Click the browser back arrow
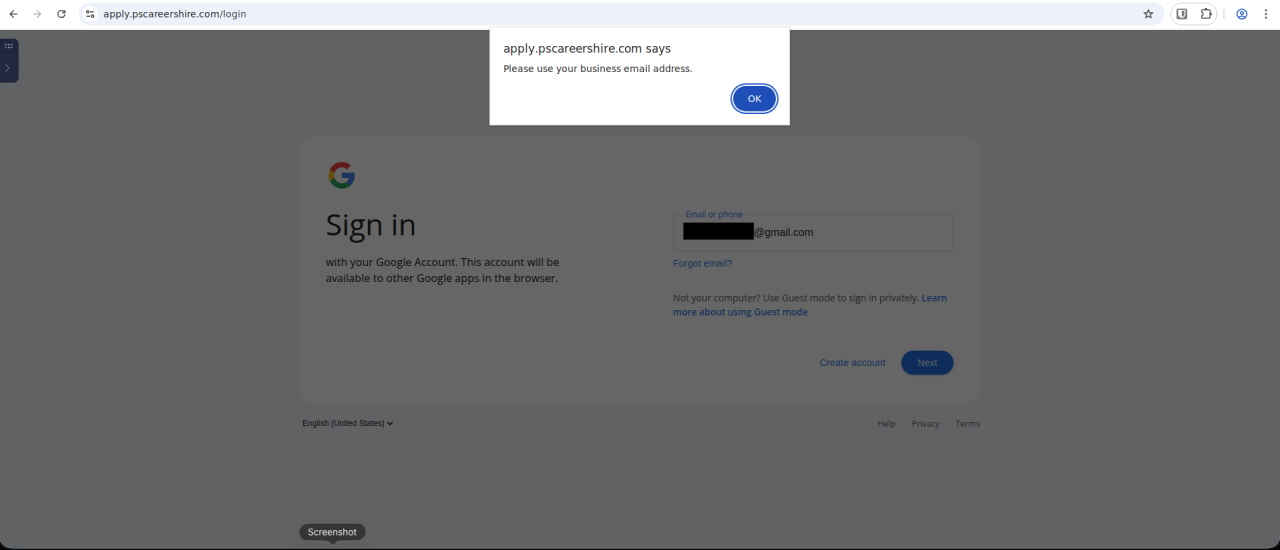Screen dimensions: 1280x550 [13, 14]
